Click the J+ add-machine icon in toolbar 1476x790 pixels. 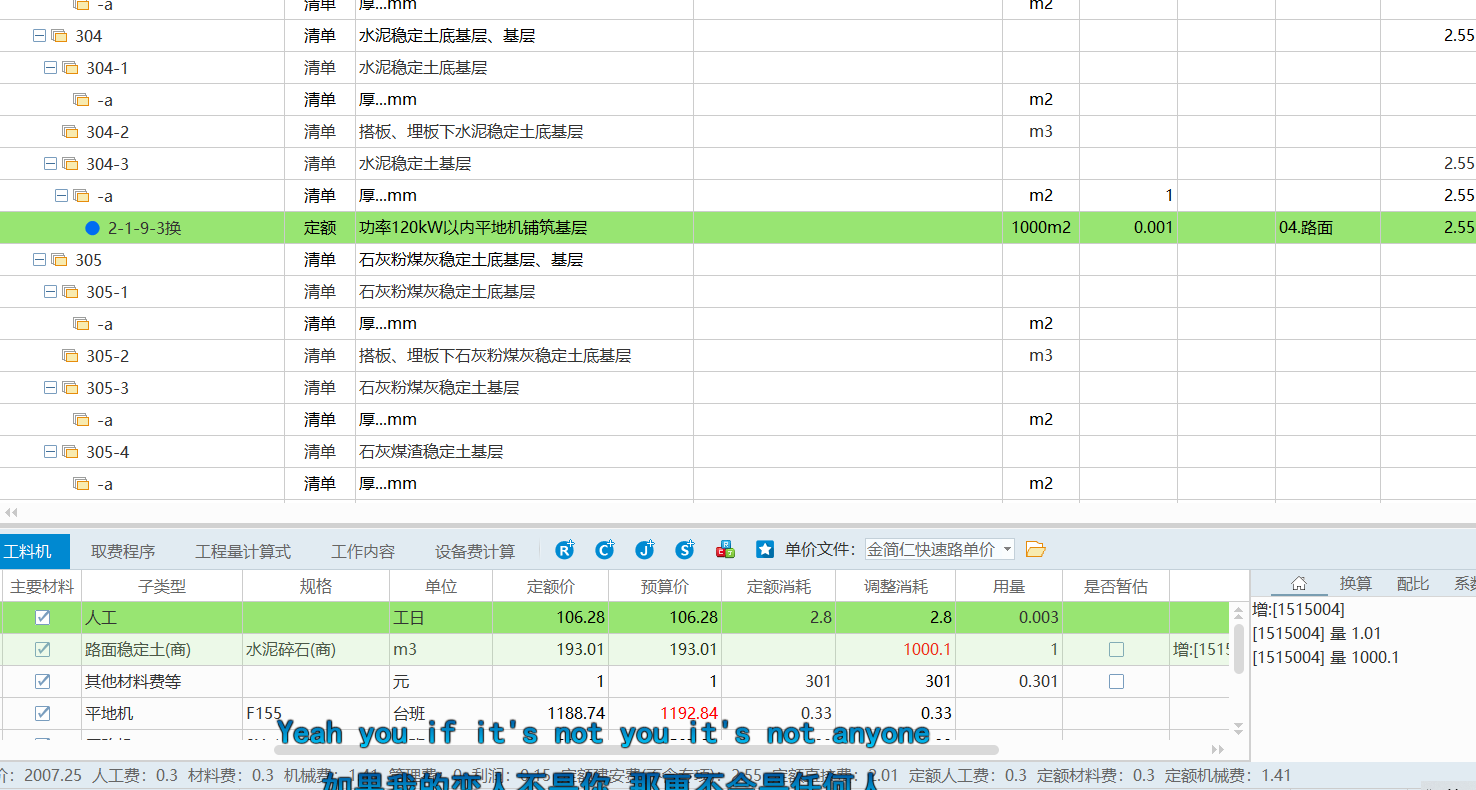[645, 550]
